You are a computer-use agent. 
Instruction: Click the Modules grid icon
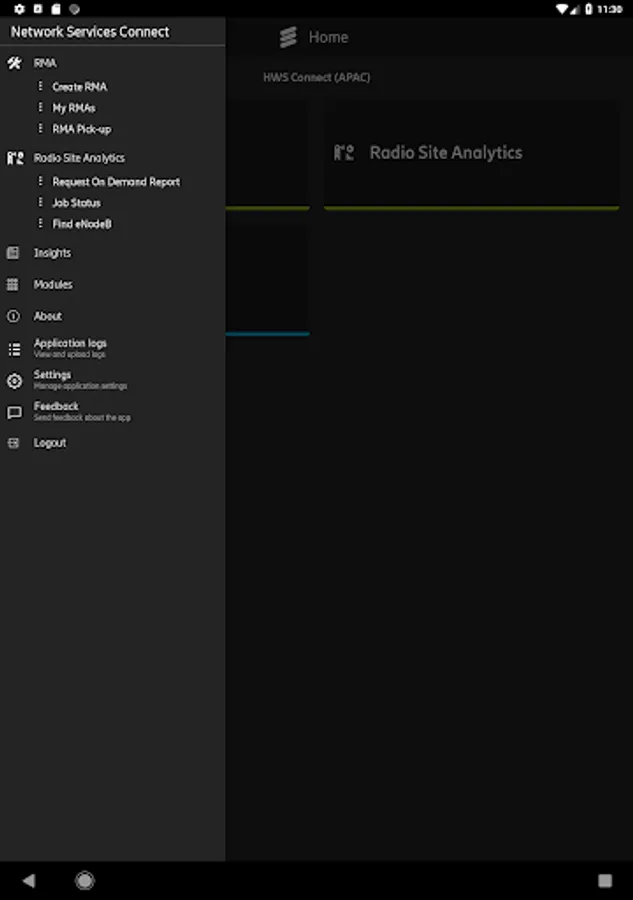(x=13, y=285)
